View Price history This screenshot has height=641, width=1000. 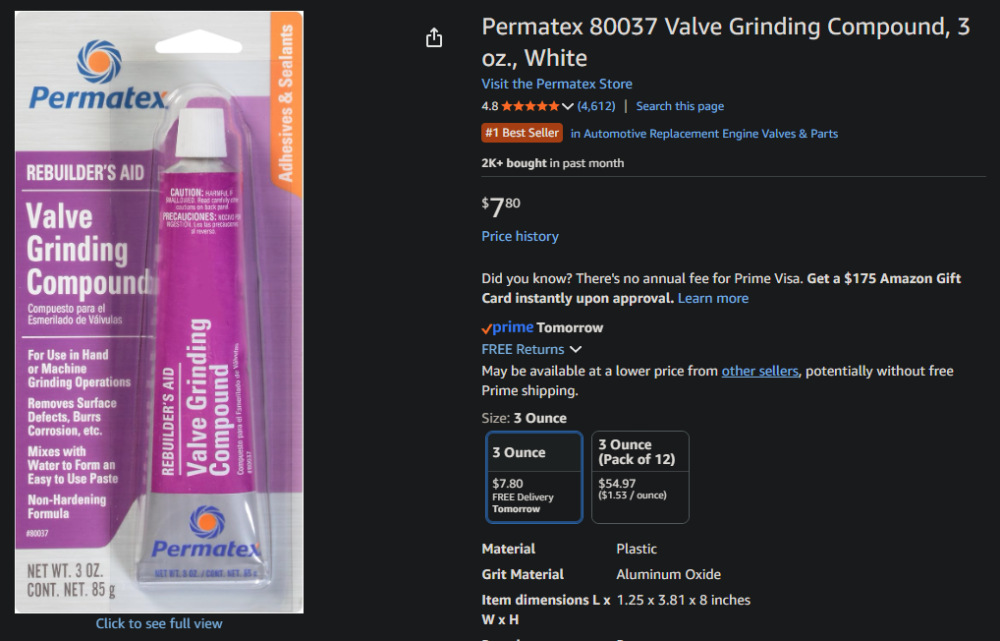[520, 236]
